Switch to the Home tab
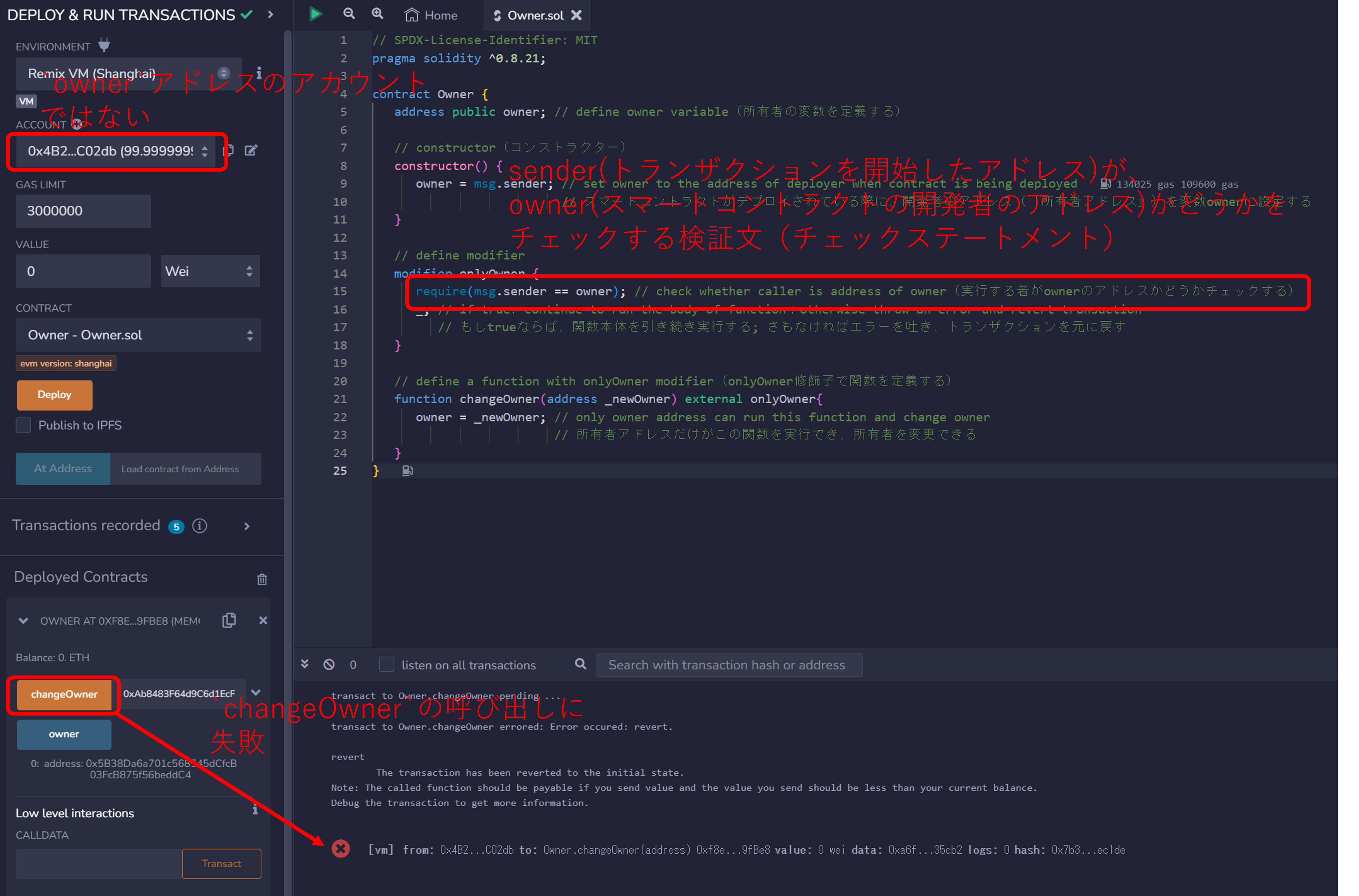Screen dimensions: 1359x896 (x=431, y=15)
